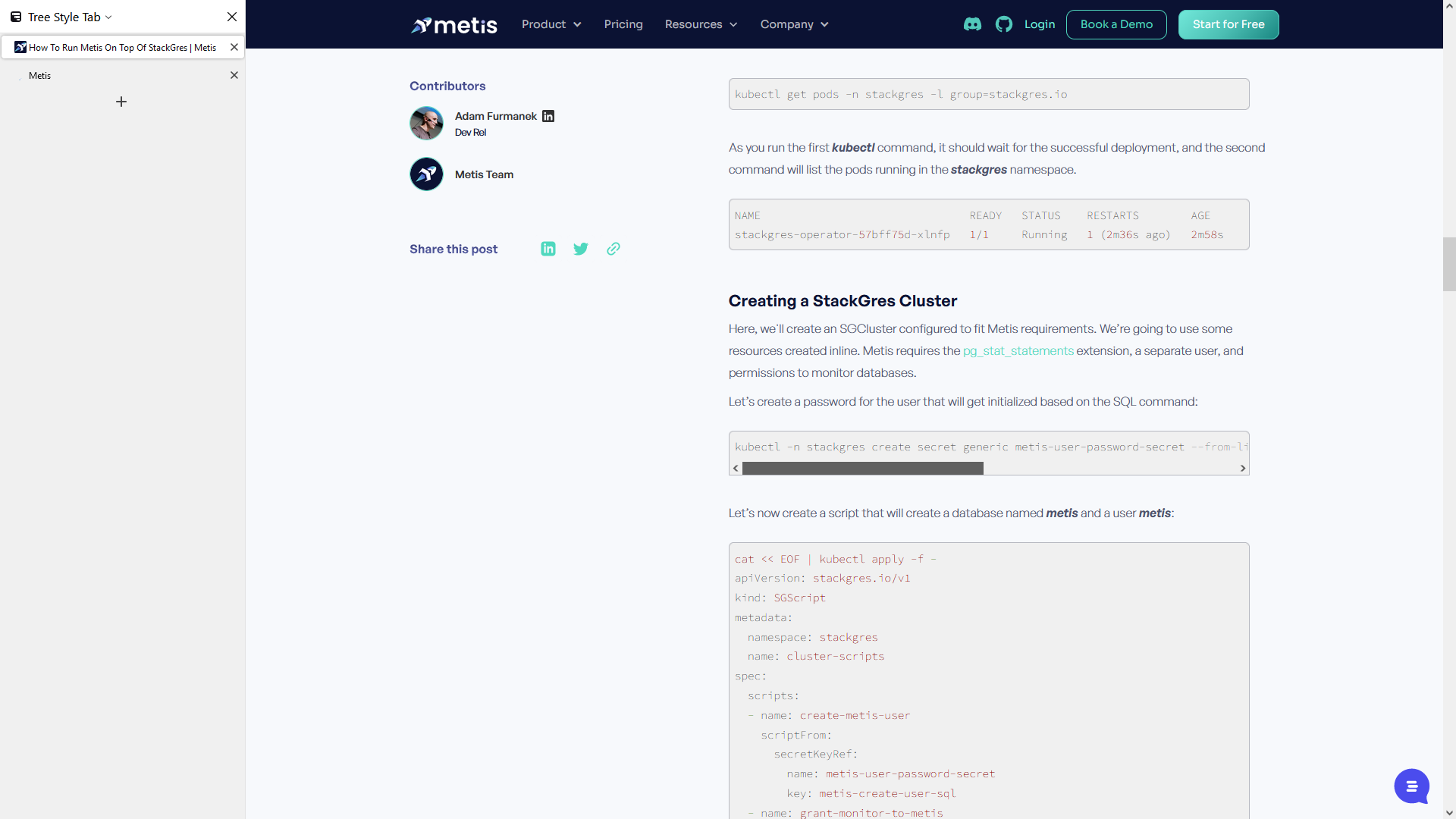Add a new tab with the plus button
Screen dimensions: 1456x819
pos(121,102)
